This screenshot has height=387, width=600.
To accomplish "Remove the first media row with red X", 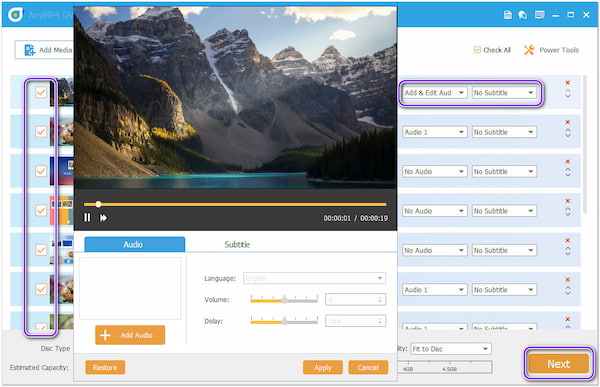I will tap(568, 83).
